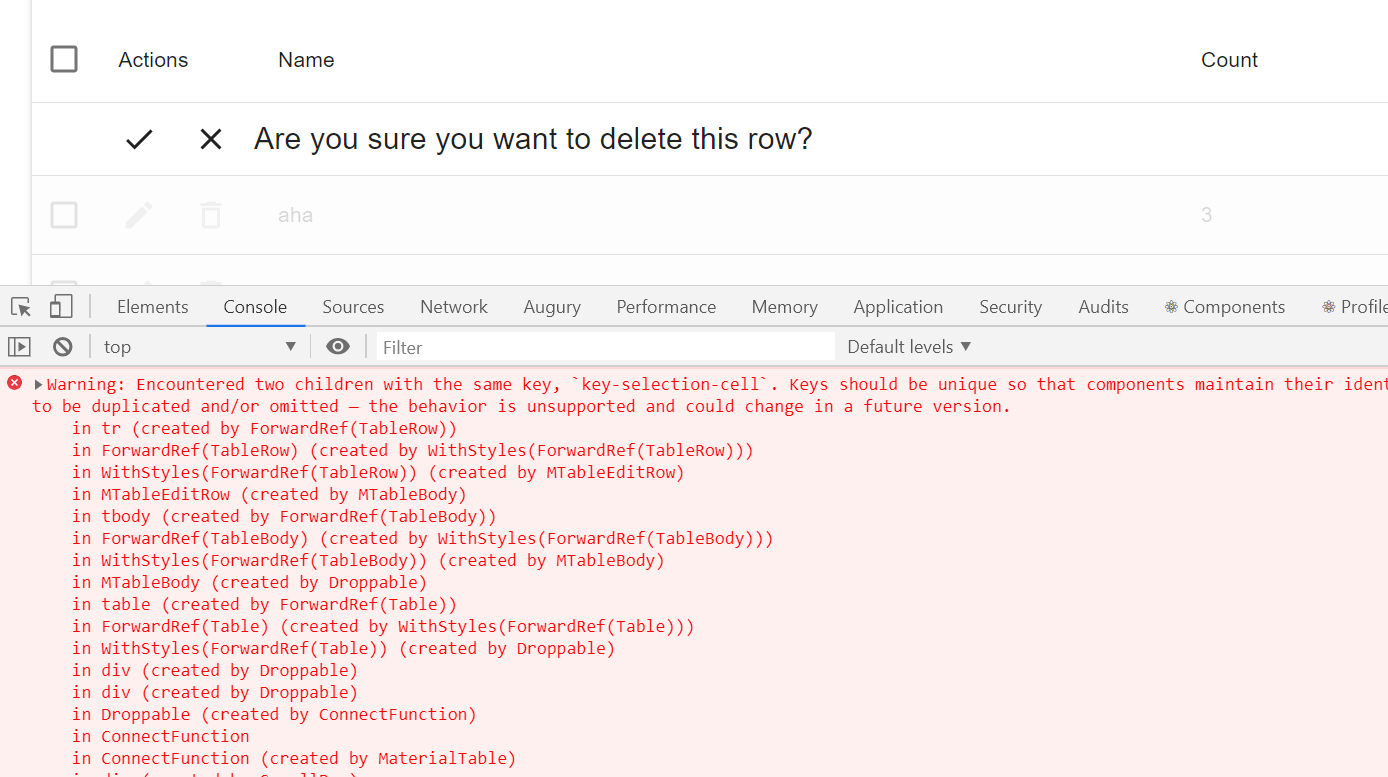The image size is (1388, 777).
Task: Select the inspect element tool
Action: click(x=19, y=306)
